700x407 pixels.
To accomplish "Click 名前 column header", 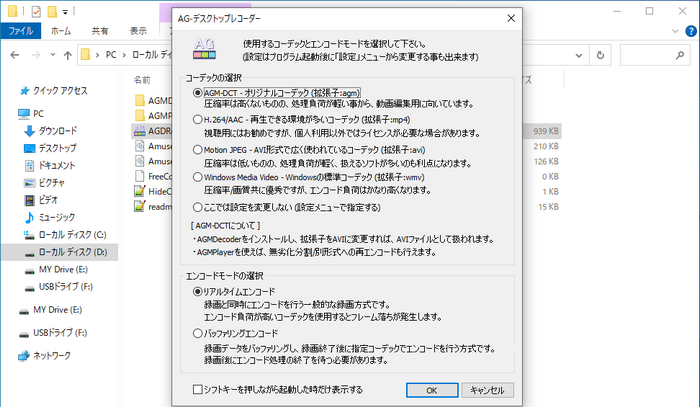I will point(142,80).
